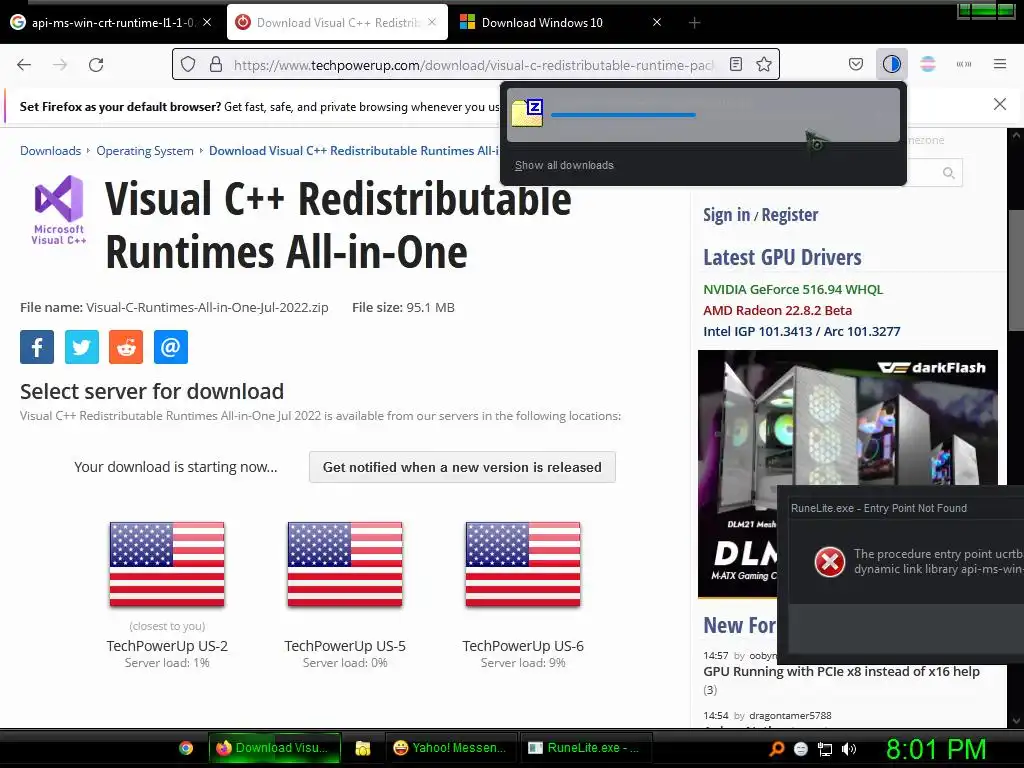The width and height of the screenshot is (1024, 768).
Task: Open a new tab with plus button
Action: point(694,23)
